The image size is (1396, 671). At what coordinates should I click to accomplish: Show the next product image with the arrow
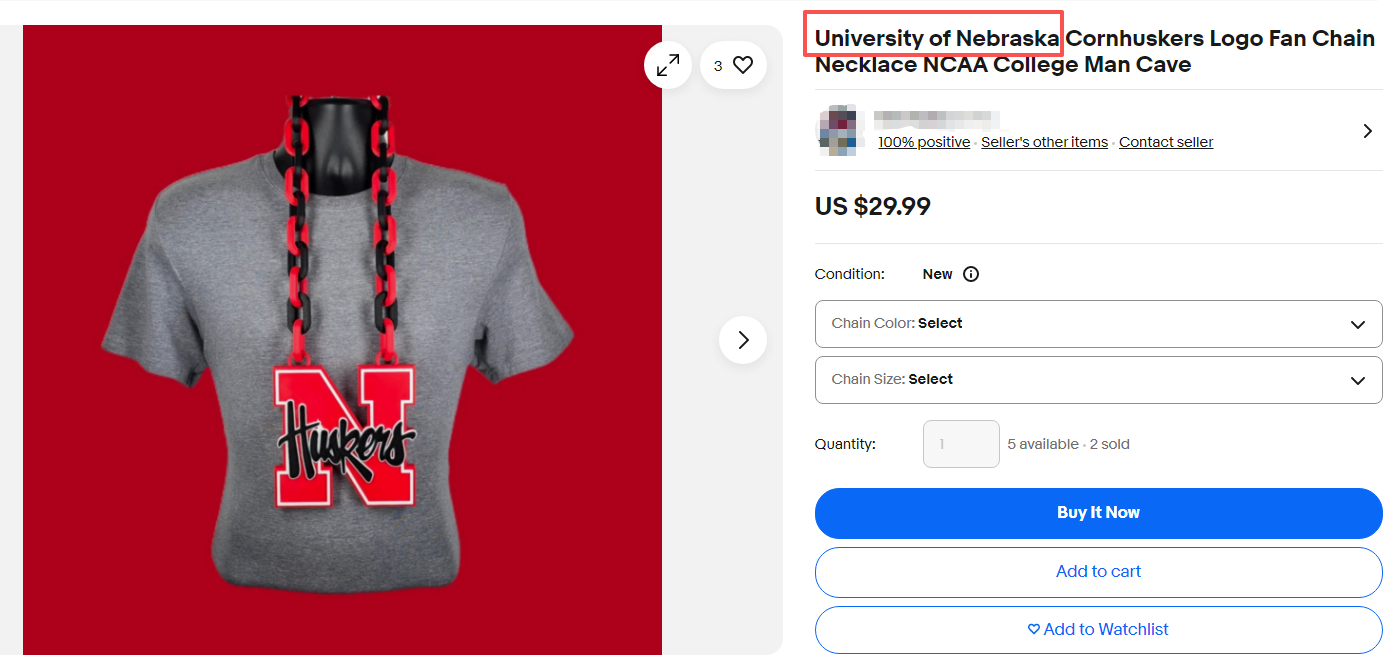pos(743,340)
